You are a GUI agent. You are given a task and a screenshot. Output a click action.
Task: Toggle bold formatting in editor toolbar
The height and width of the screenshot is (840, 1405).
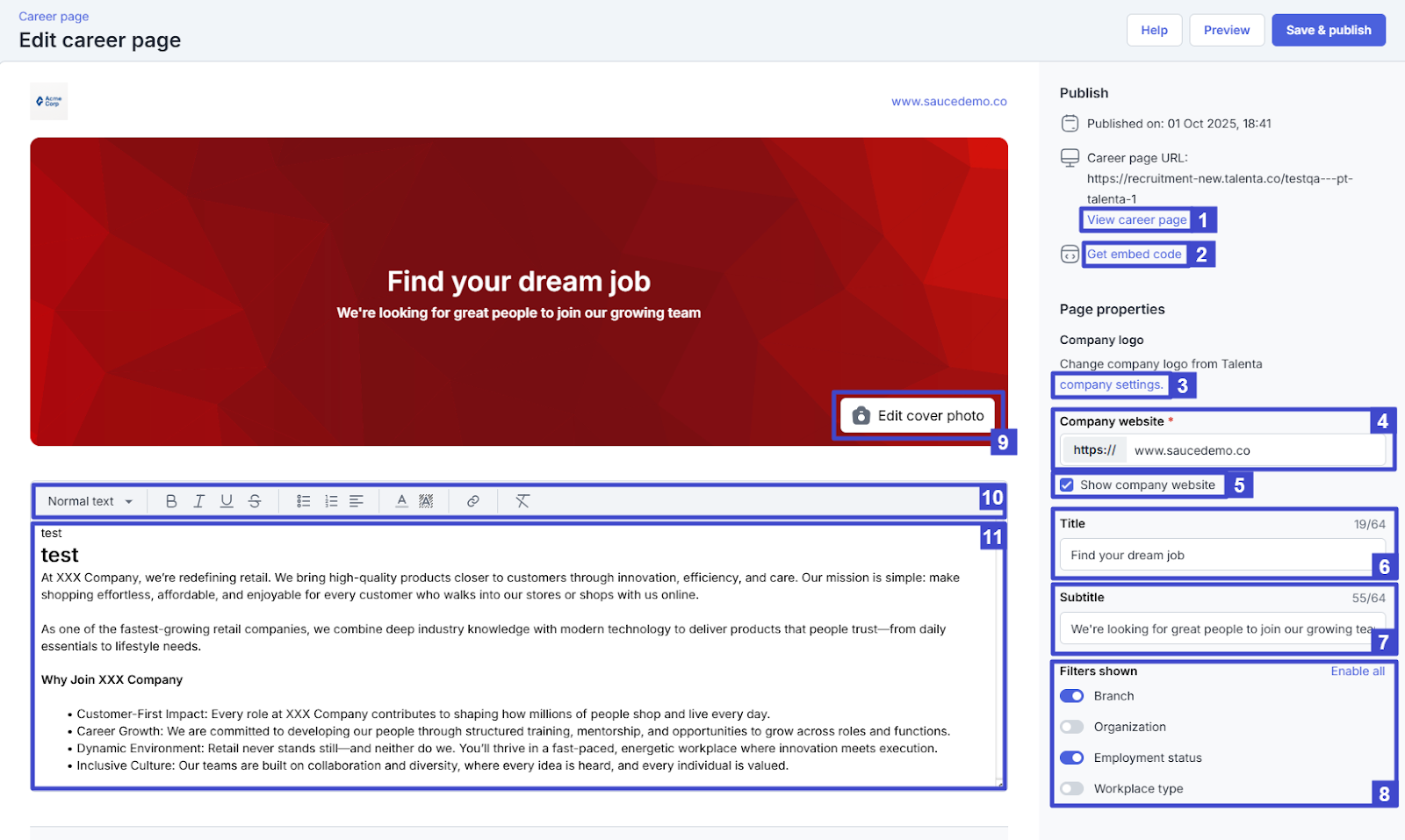171,501
